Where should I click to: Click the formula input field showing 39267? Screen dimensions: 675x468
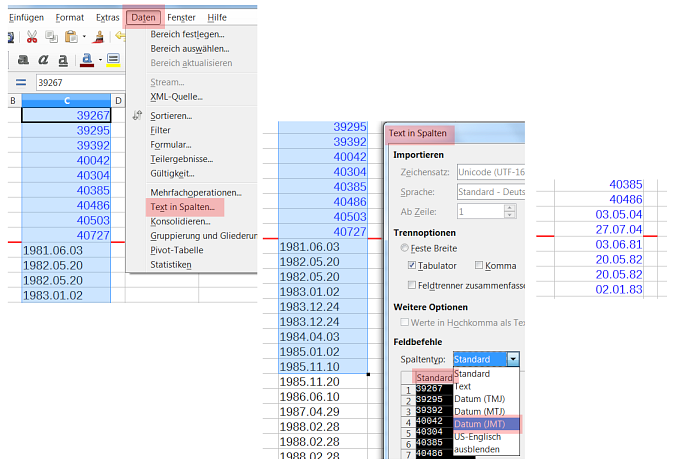[81, 82]
